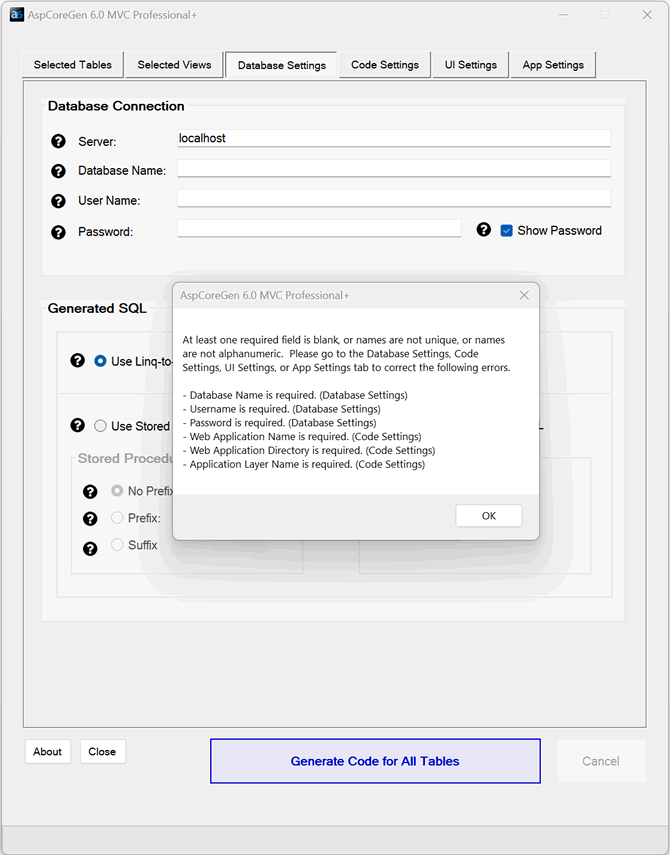Click the Password input field
The height and width of the screenshot is (855, 670).
pos(319,228)
